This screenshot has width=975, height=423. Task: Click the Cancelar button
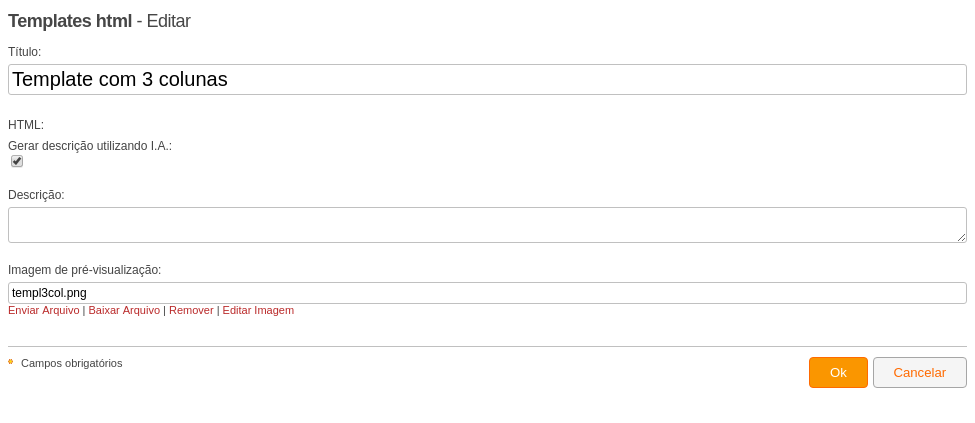920,373
